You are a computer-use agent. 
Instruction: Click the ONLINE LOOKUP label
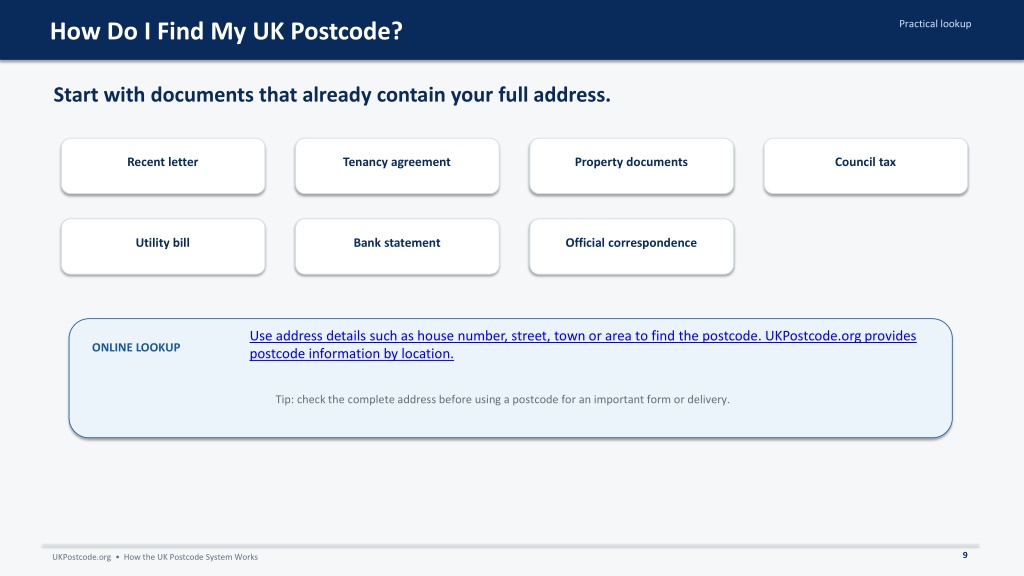[x=136, y=347]
